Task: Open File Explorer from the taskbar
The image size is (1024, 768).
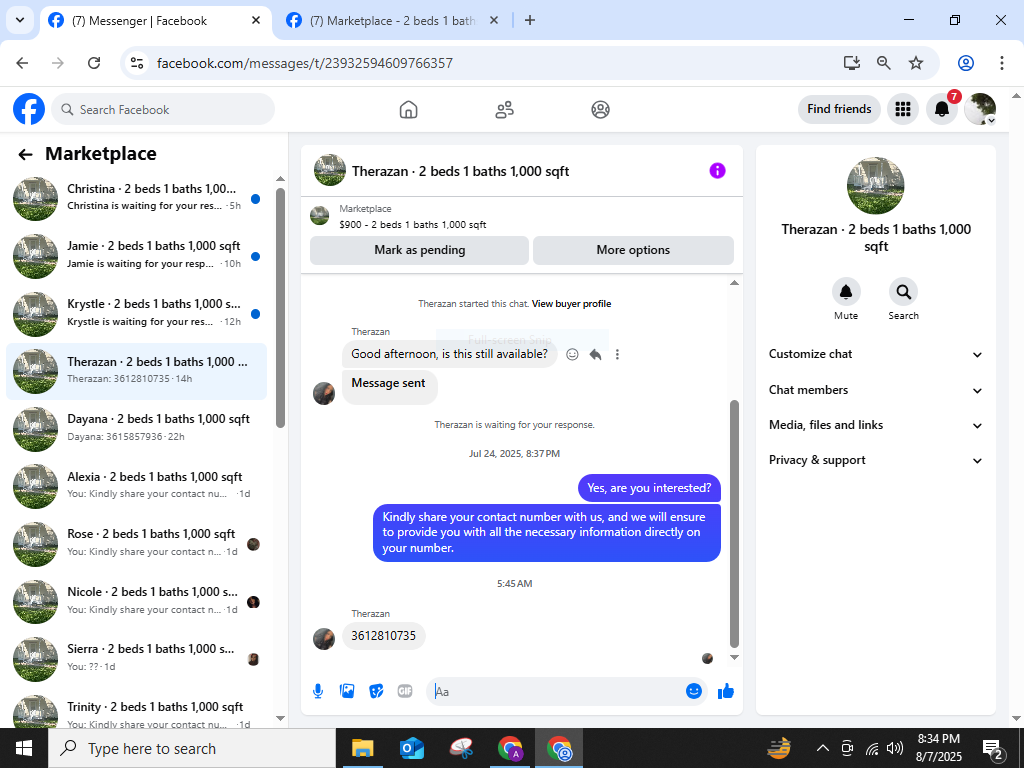Action: (x=362, y=748)
